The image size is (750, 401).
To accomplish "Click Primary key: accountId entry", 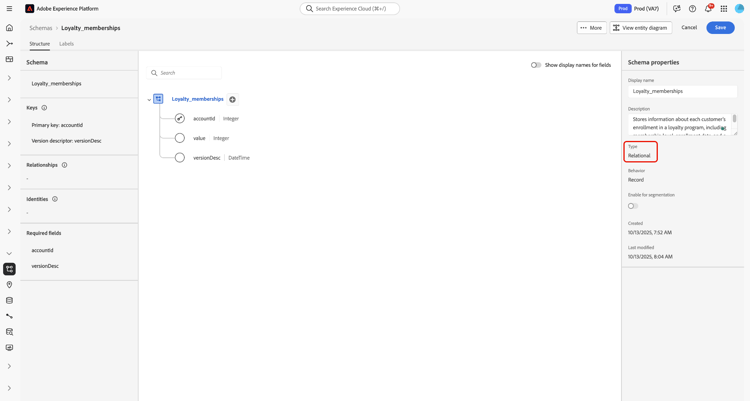I will (x=57, y=125).
